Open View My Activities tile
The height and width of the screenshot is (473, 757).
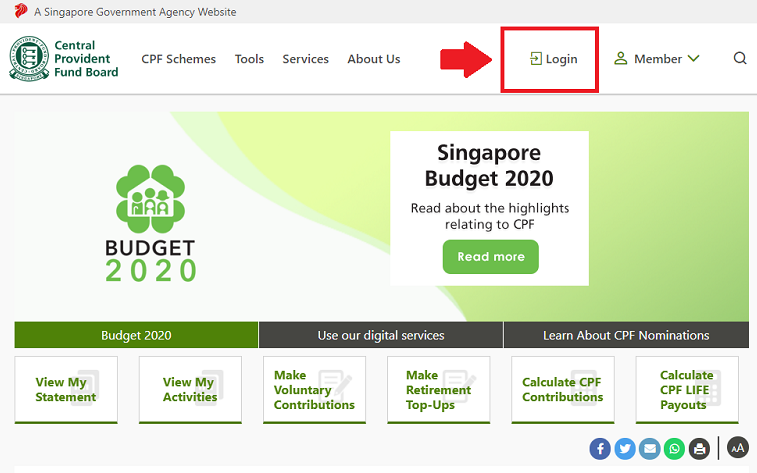click(190, 390)
